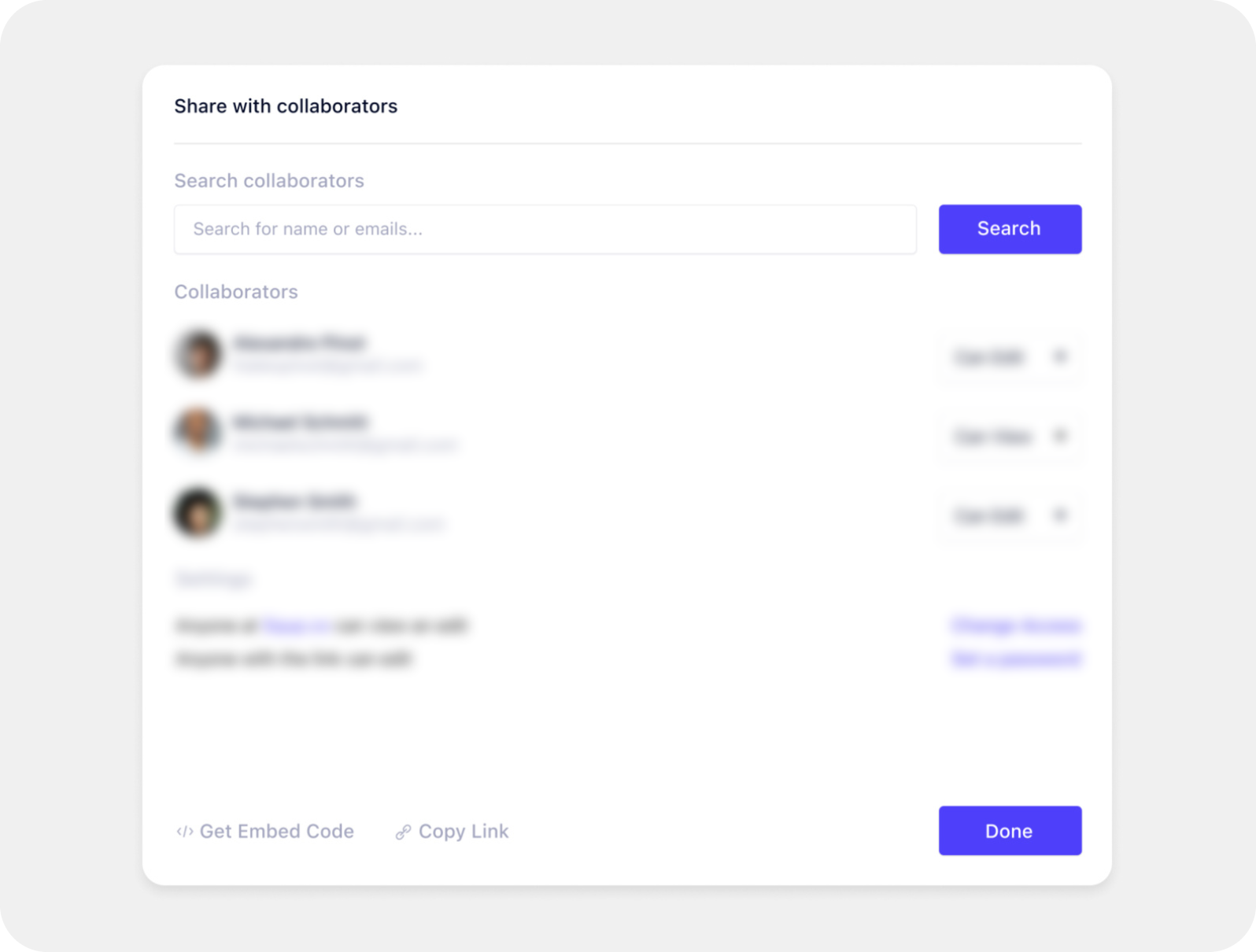
Task: Click the first collaborator's avatar photo
Action: pos(198,354)
